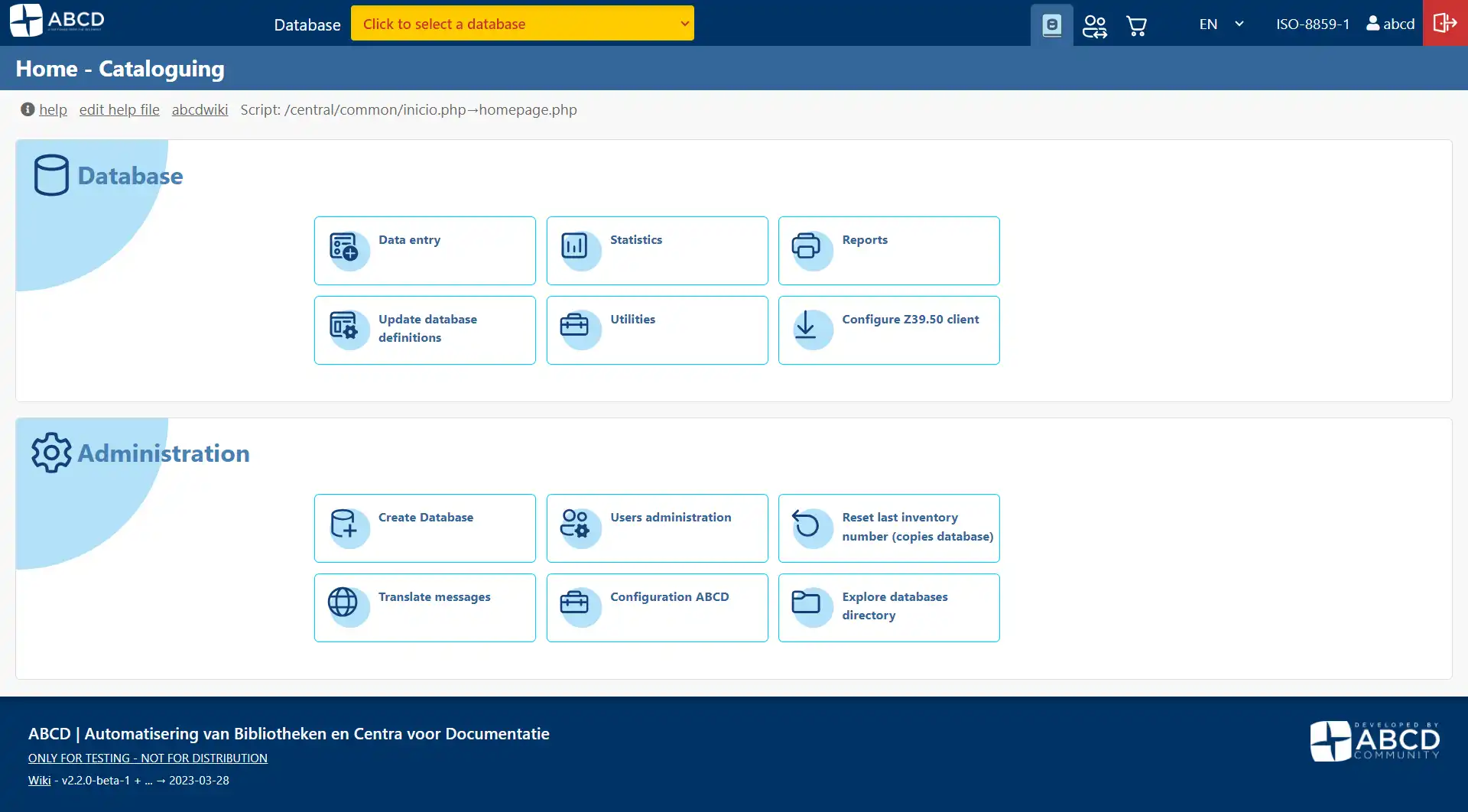Open the Data entry card label
The image size is (1468, 812).
(x=409, y=240)
